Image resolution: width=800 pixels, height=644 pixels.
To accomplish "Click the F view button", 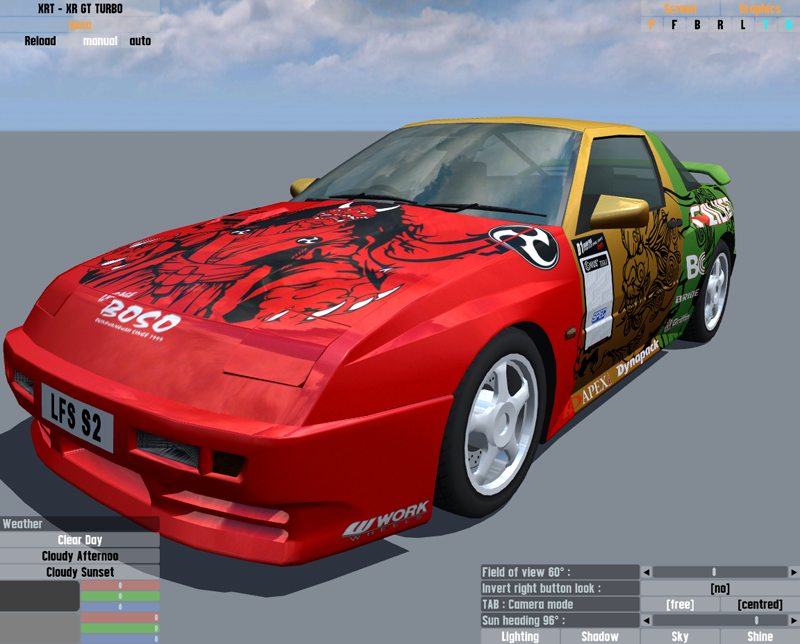I will (674, 24).
